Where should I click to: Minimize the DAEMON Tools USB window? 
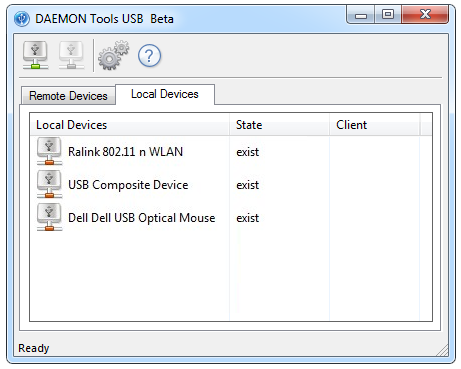[361, 15]
